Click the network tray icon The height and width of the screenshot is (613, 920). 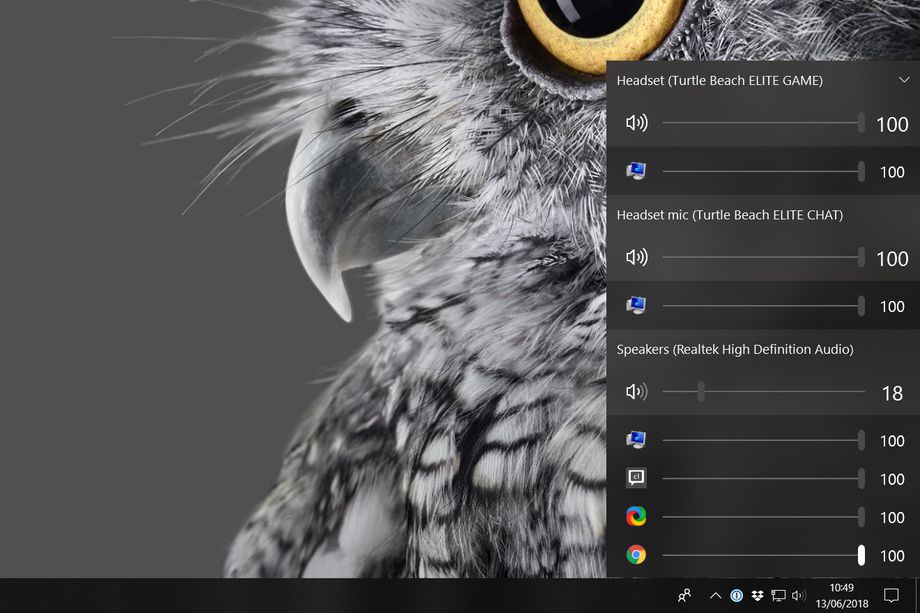click(x=778, y=596)
